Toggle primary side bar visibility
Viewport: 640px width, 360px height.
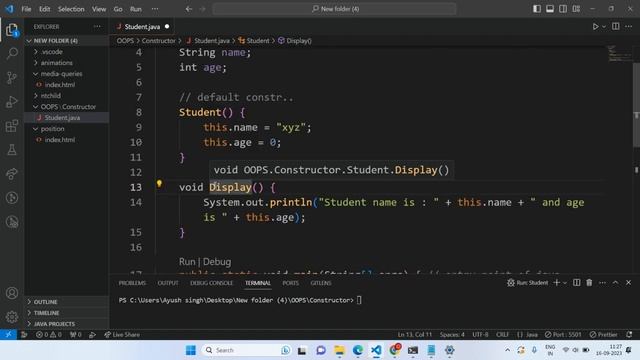537,9
